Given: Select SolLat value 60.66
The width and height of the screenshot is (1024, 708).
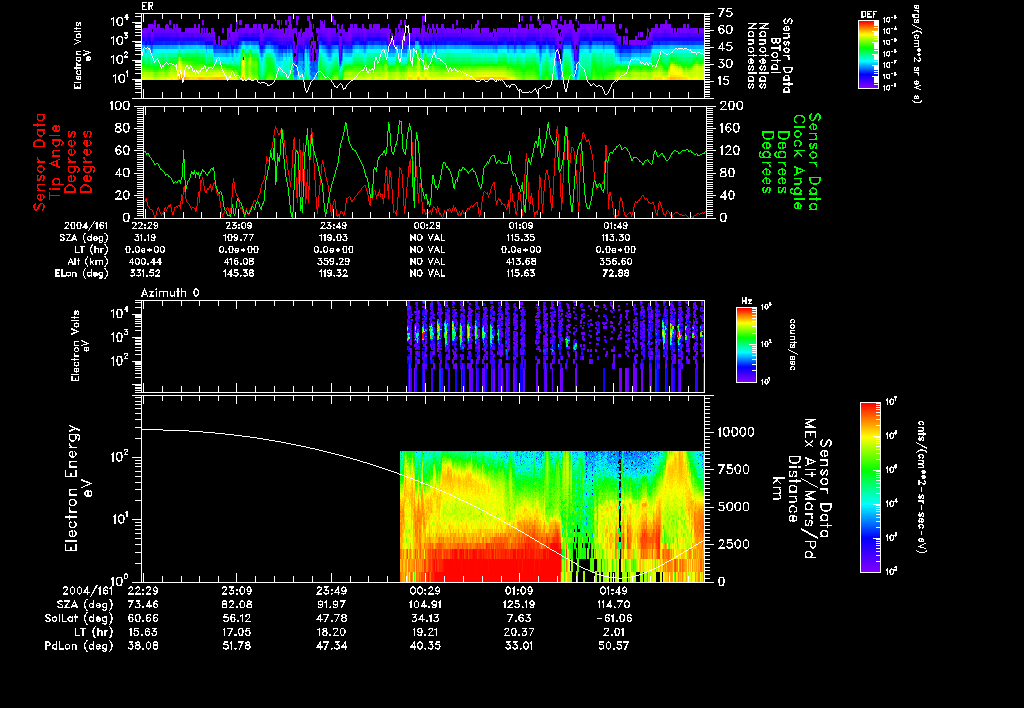Looking at the screenshot, I should click(144, 618).
